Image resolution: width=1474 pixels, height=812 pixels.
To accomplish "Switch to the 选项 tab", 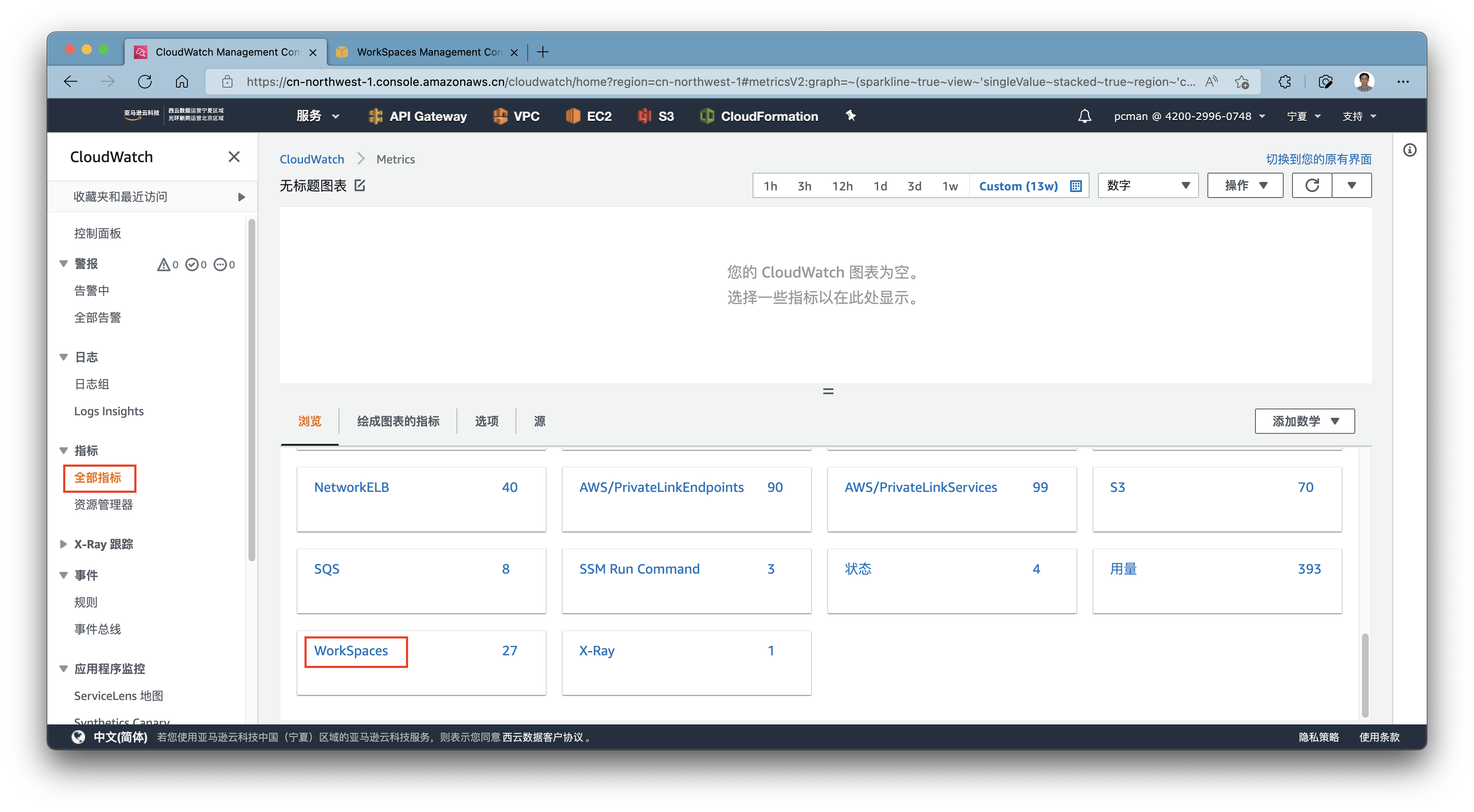I will pos(486,421).
